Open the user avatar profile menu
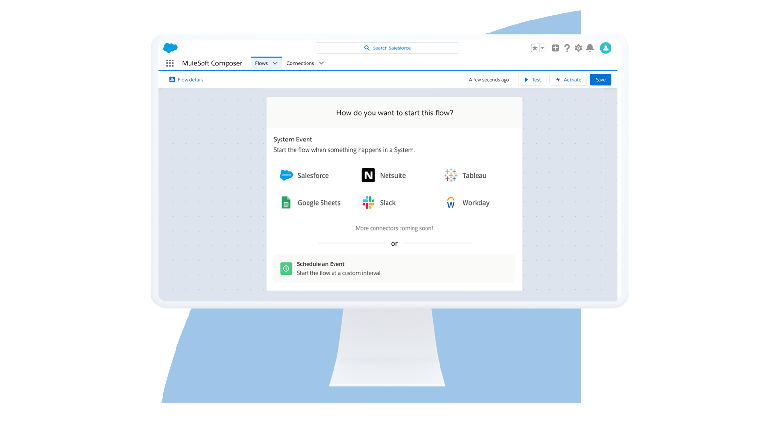The width and height of the screenshot is (768, 432). (x=605, y=48)
